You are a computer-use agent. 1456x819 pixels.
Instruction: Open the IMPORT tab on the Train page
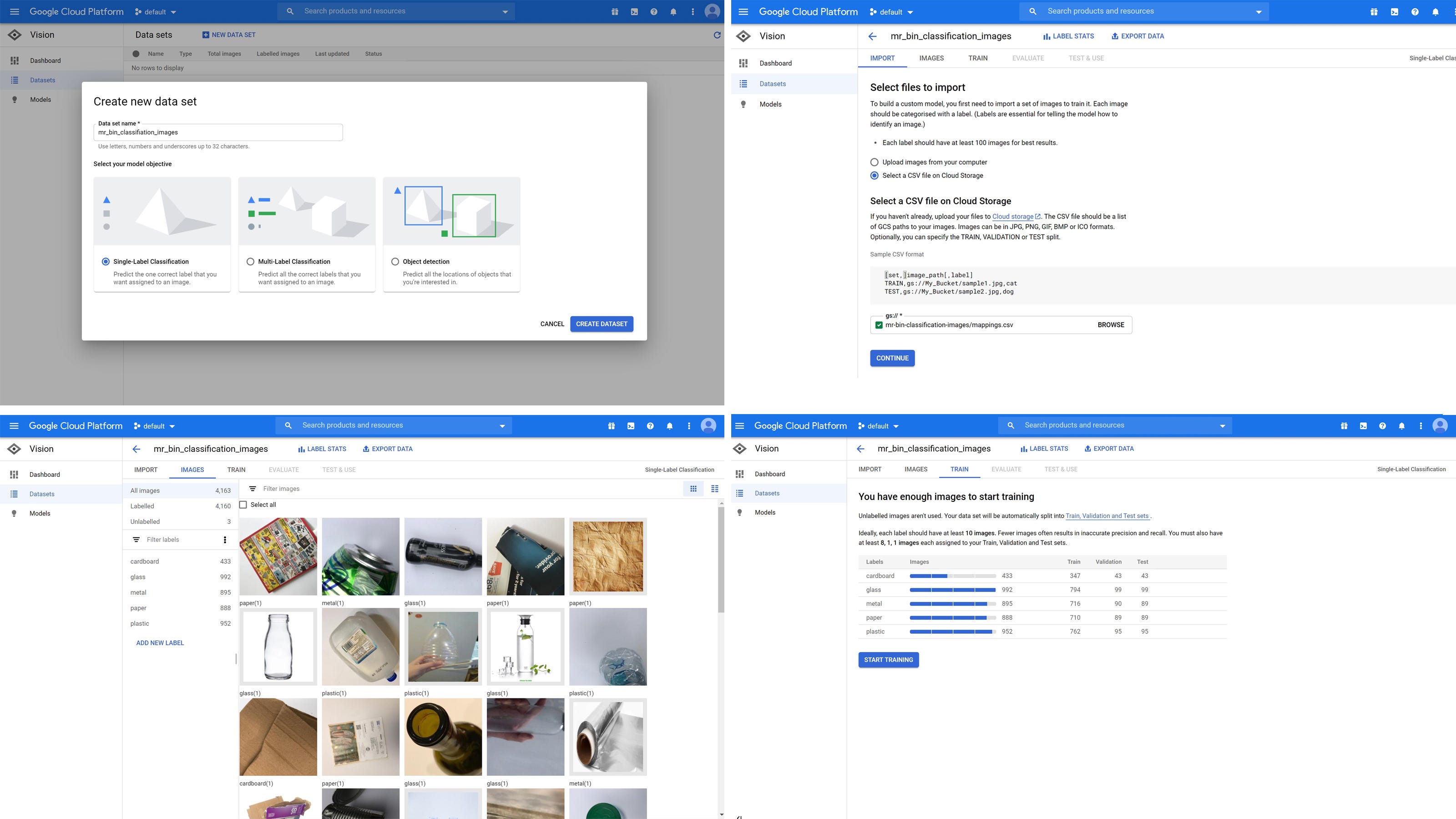(x=870, y=469)
